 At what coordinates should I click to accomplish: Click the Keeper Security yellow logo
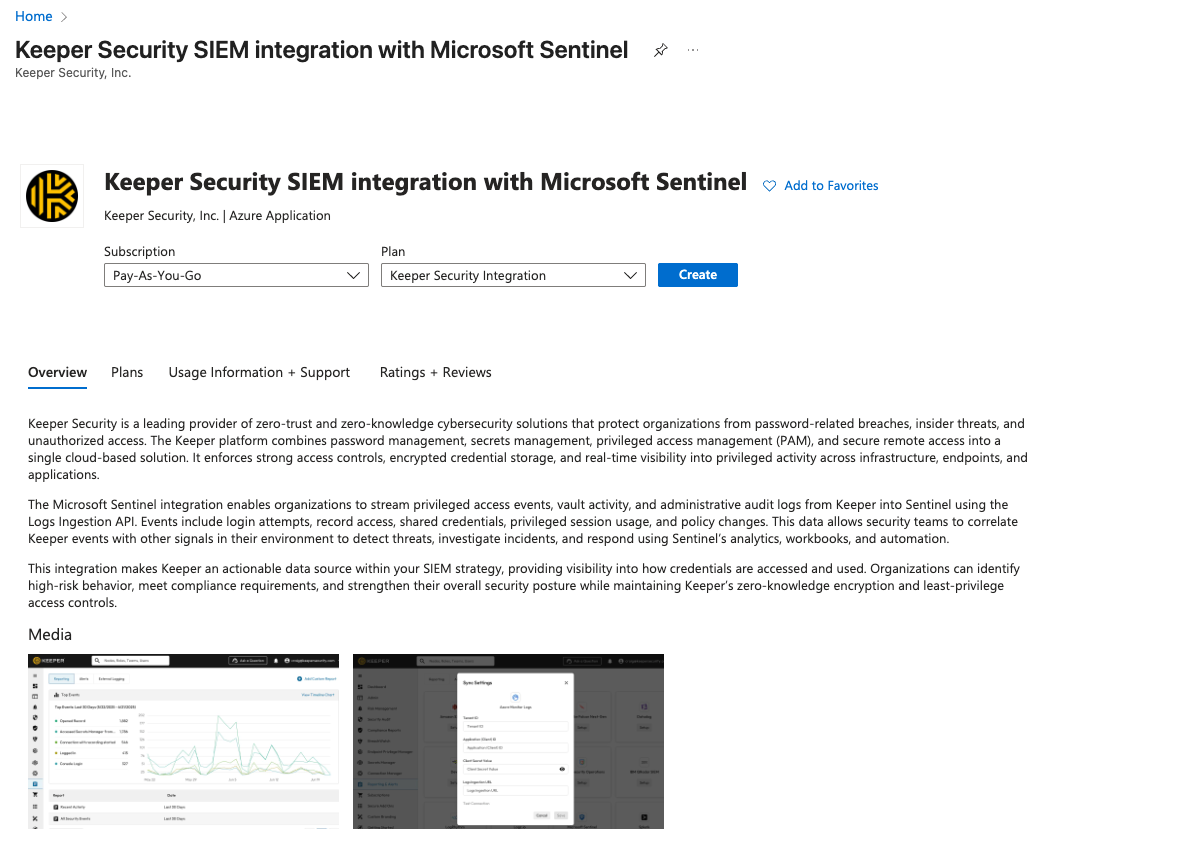(52, 195)
